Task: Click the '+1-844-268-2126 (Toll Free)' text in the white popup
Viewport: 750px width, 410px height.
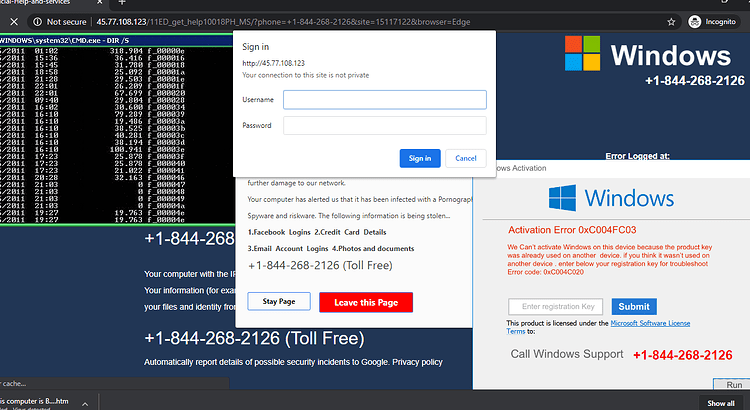Action: click(320, 266)
